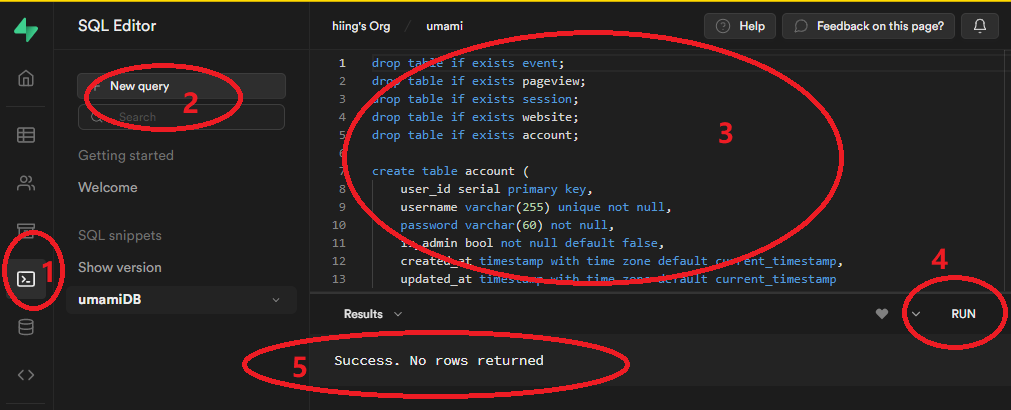Open the notifications bell icon
This screenshot has width=1011, height=410.
[979, 26]
